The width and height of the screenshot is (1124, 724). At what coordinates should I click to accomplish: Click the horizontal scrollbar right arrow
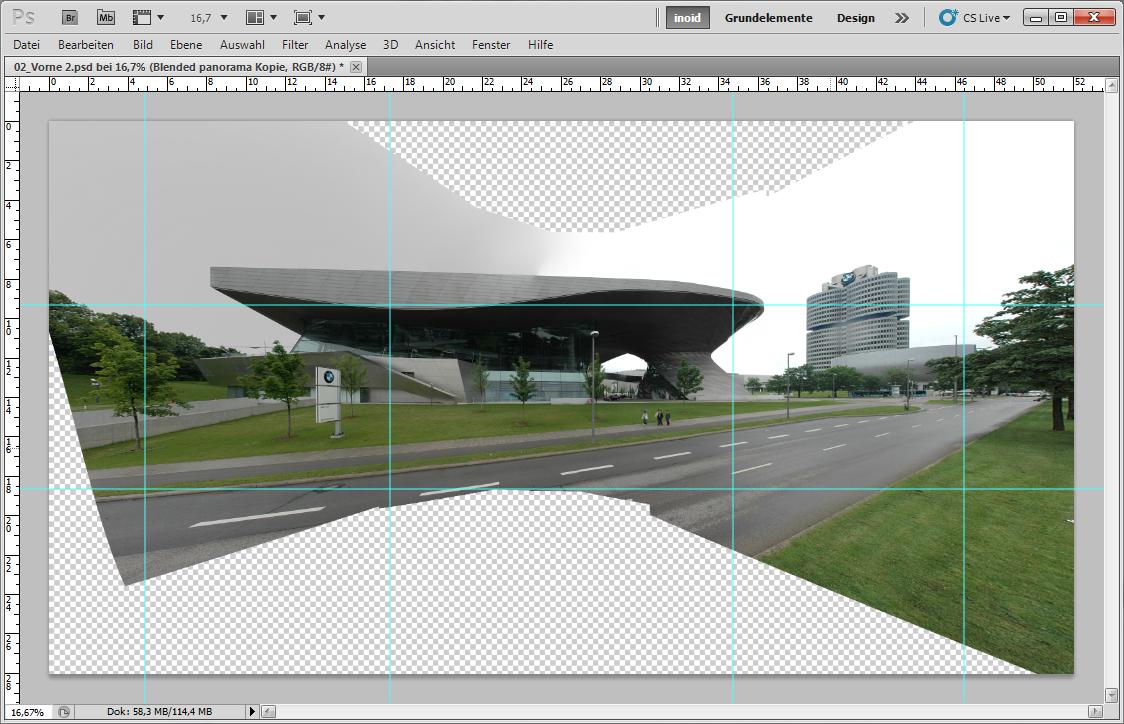click(1094, 712)
